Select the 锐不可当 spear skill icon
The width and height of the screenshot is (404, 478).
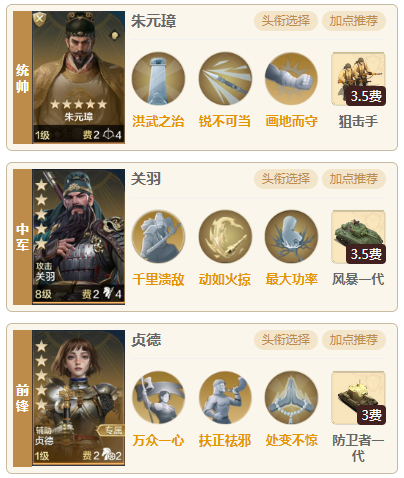(225, 78)
